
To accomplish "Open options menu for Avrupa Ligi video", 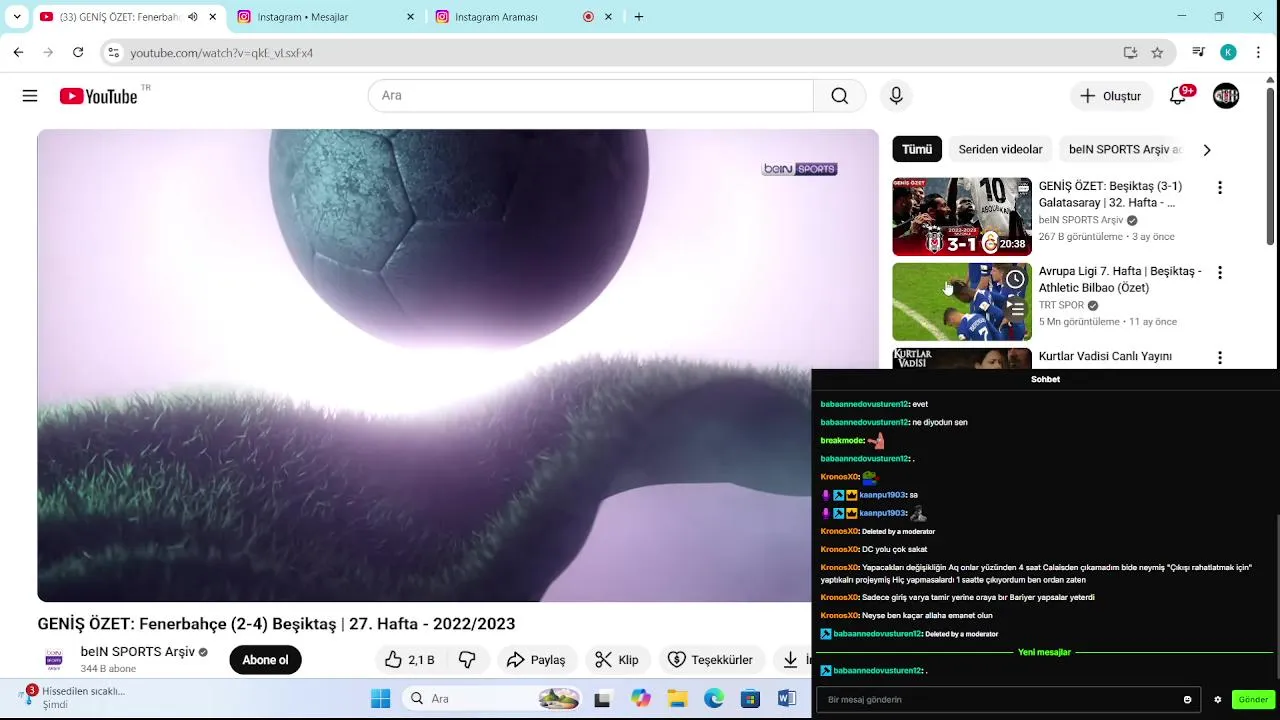I will (1219, 272).
